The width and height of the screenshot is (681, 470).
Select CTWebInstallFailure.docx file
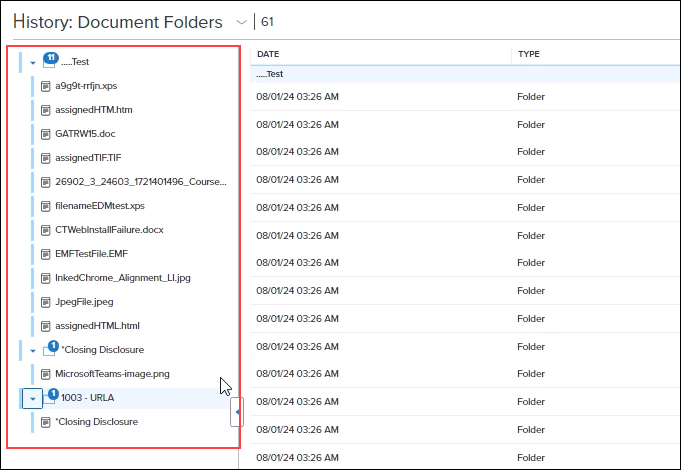(x=109, y=230)
